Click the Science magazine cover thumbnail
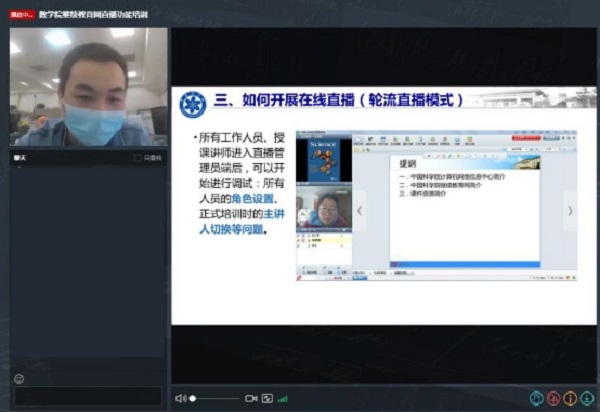Viewport: 600px width, 412px height. (323, 158)
